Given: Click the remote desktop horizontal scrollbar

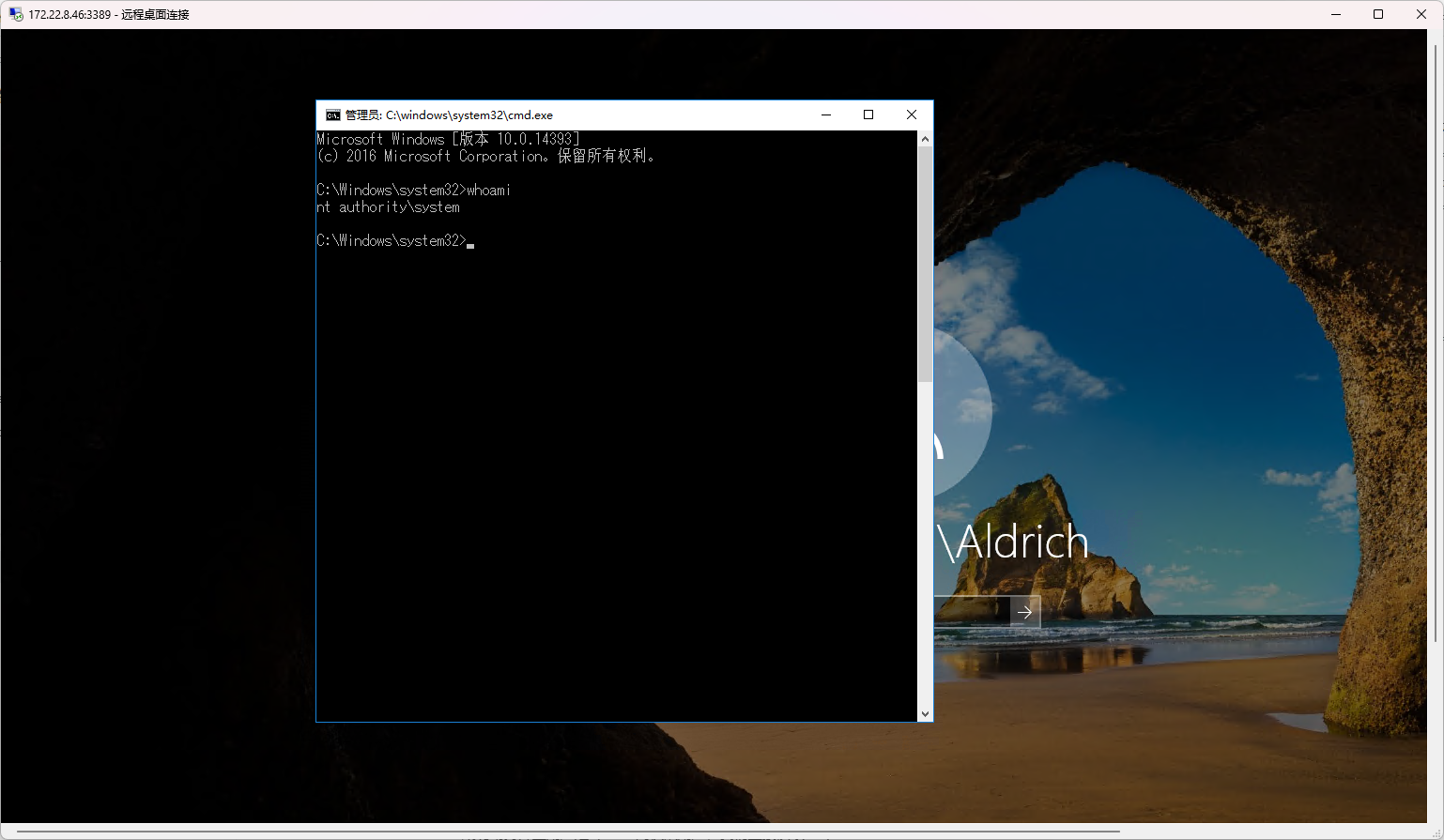Looking at the screenshot, I should coord(563,832).
